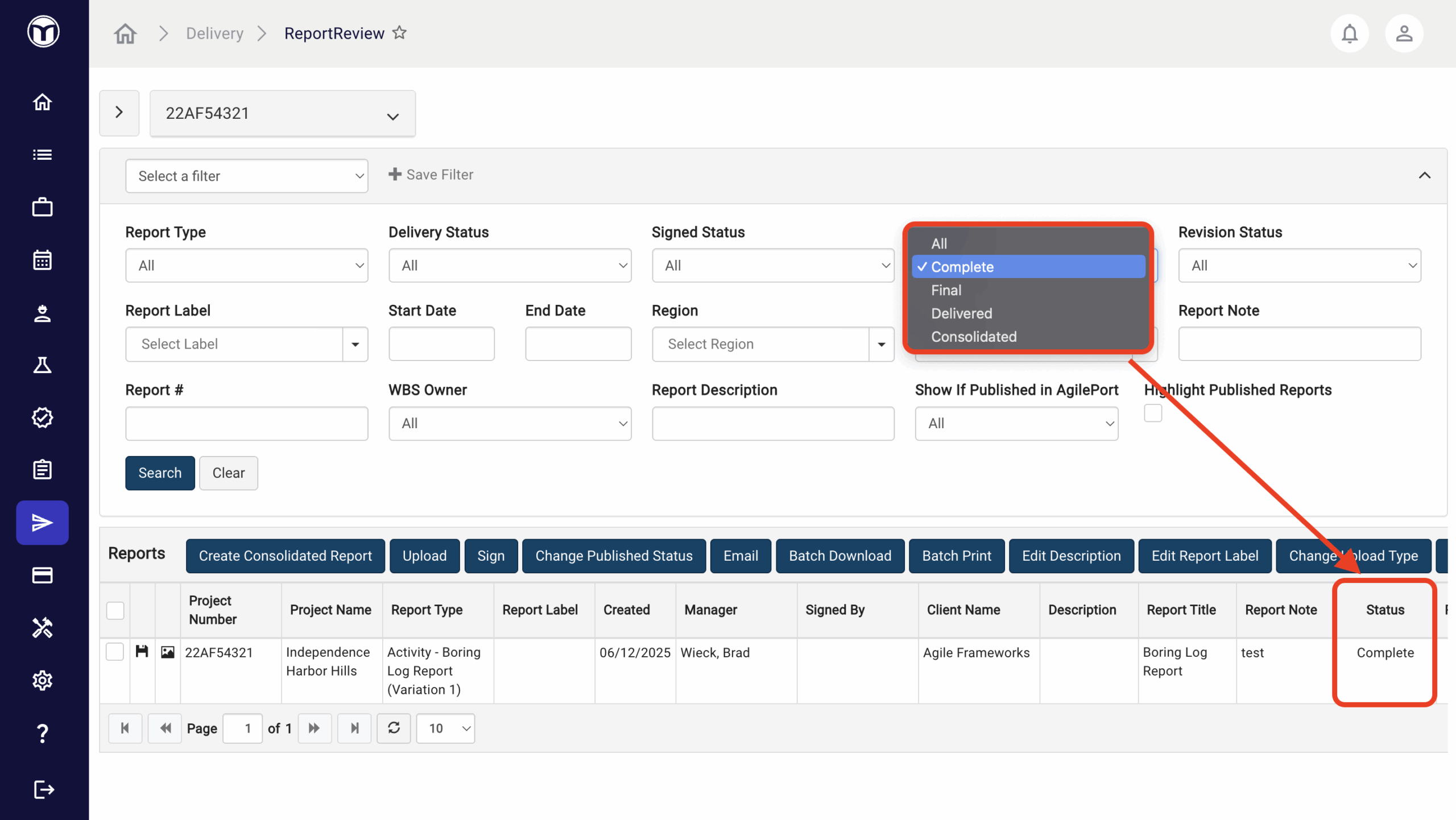This screenshot has width=1456, height=820.
Task: Tick the select-all checkbox in table header
Action: click(x=115, y=610)
